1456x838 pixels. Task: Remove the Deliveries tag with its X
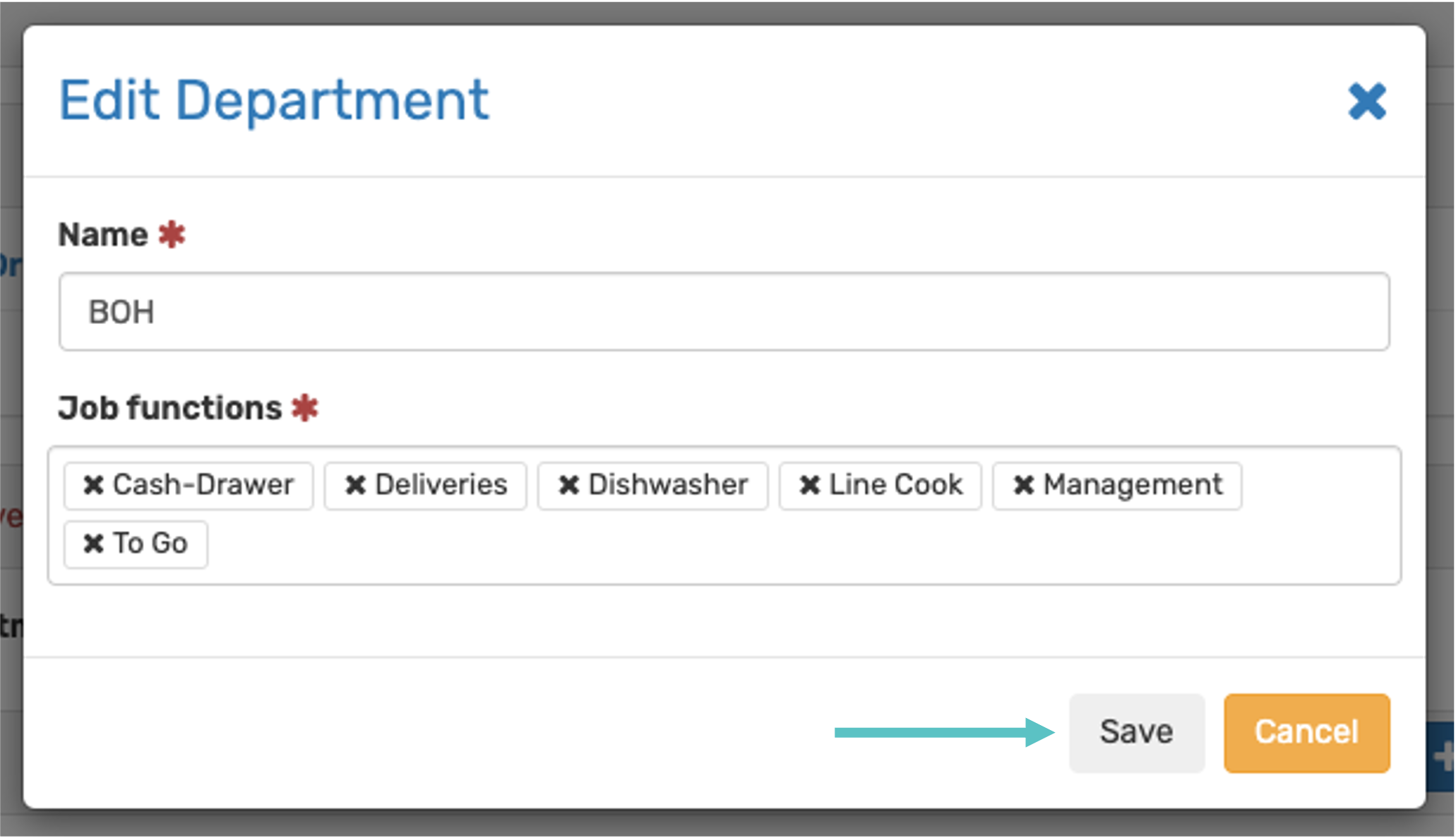click(x=355, y=485)
